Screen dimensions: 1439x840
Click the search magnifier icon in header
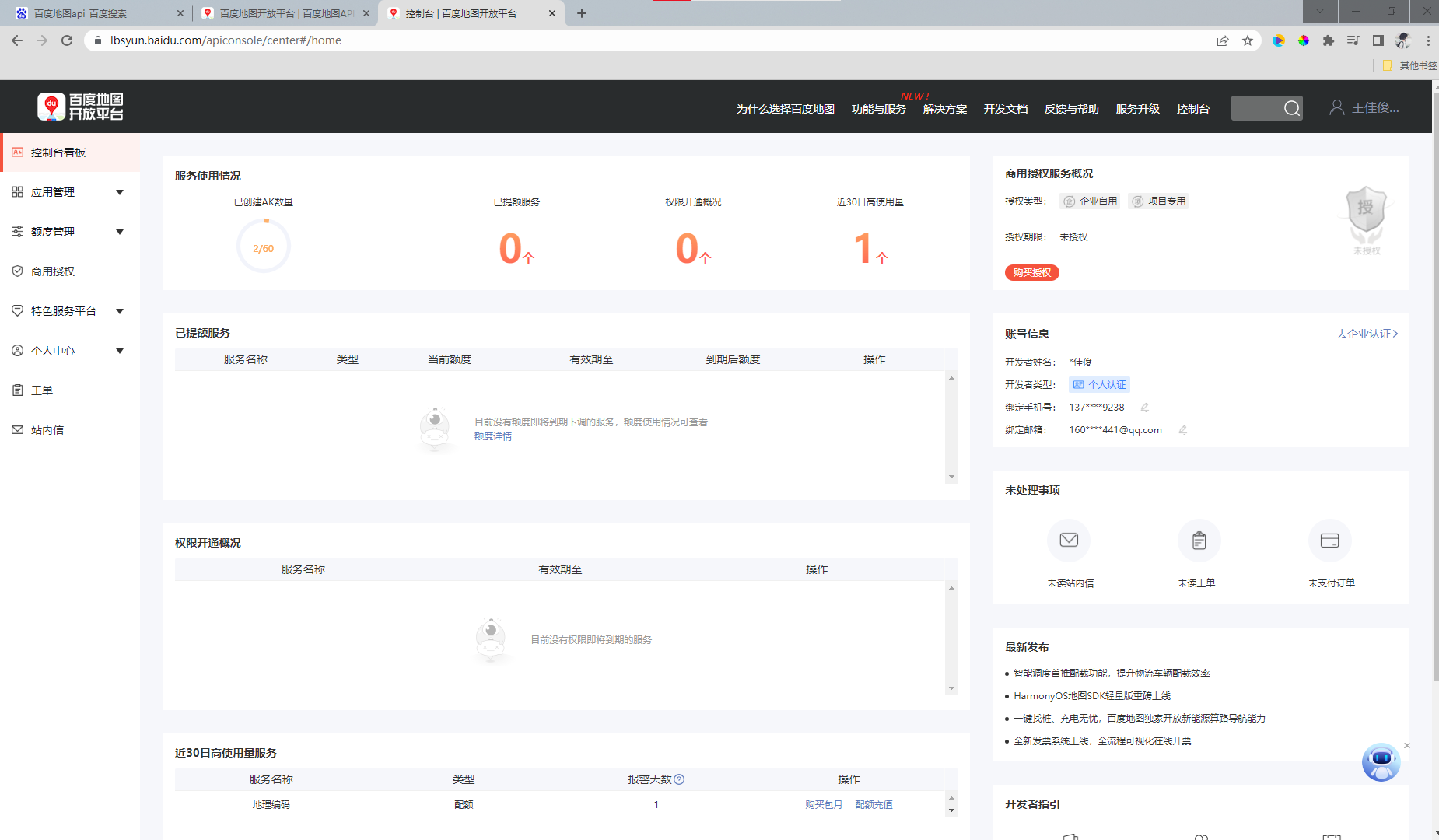pyautogui.click(x=1291, y=108)
